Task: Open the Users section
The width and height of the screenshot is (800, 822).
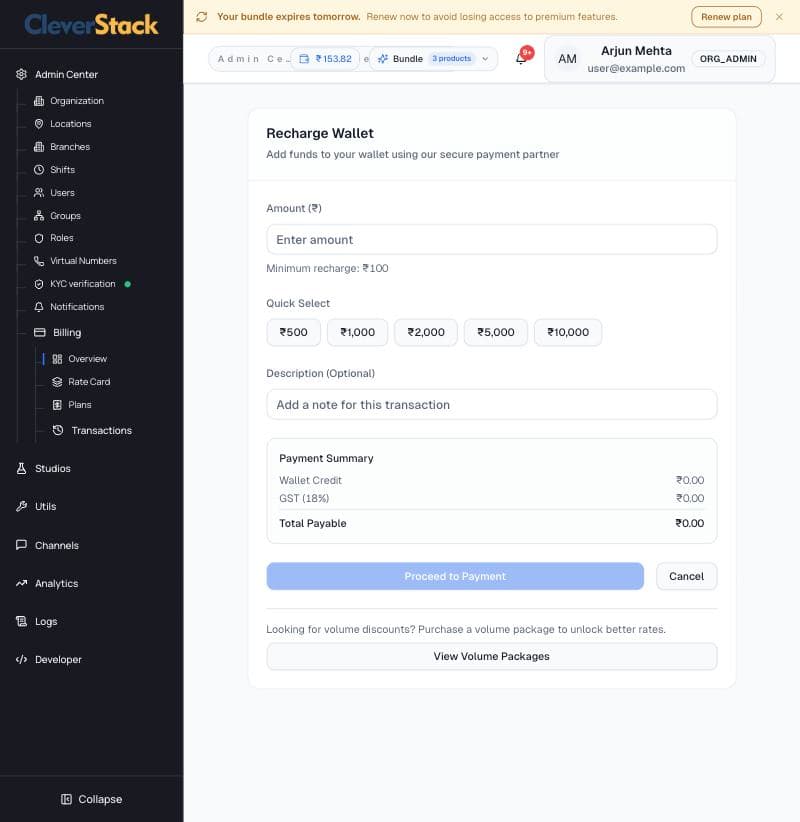Action: coord(62,193)
